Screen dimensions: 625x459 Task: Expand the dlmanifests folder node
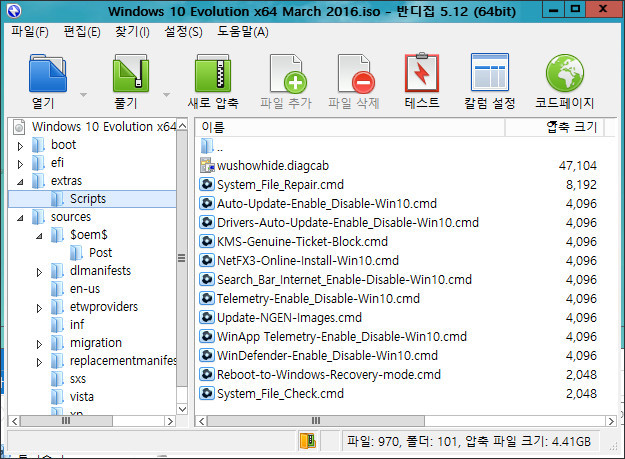click(39, 273)
